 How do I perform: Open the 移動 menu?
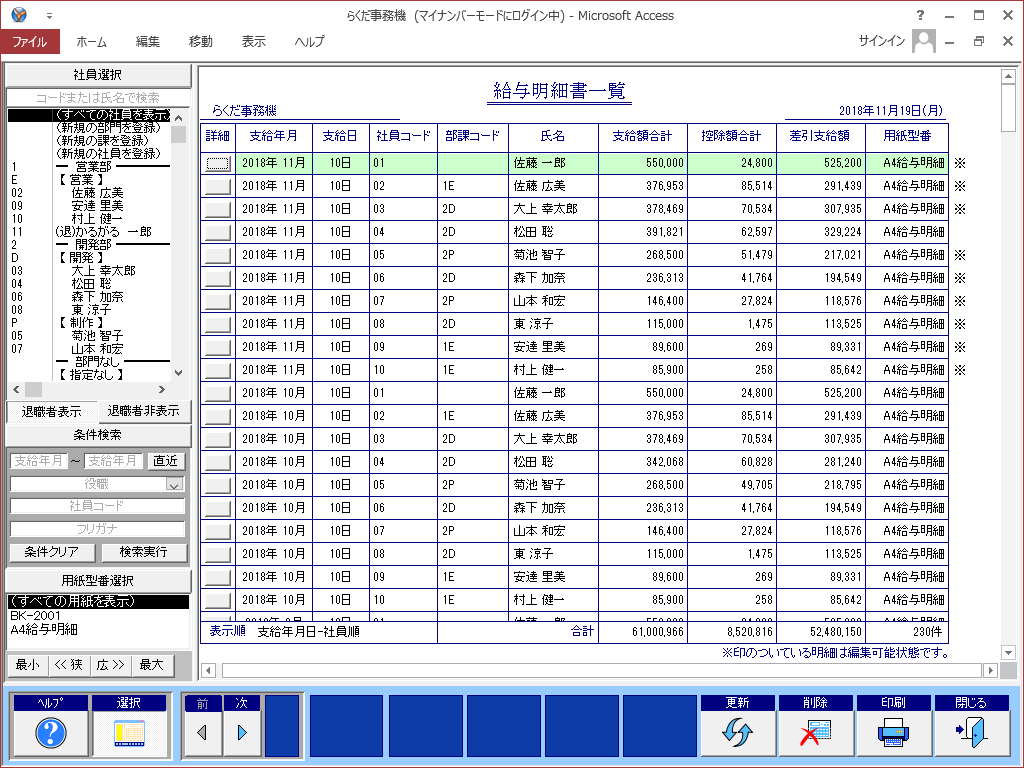click(200, 41)
